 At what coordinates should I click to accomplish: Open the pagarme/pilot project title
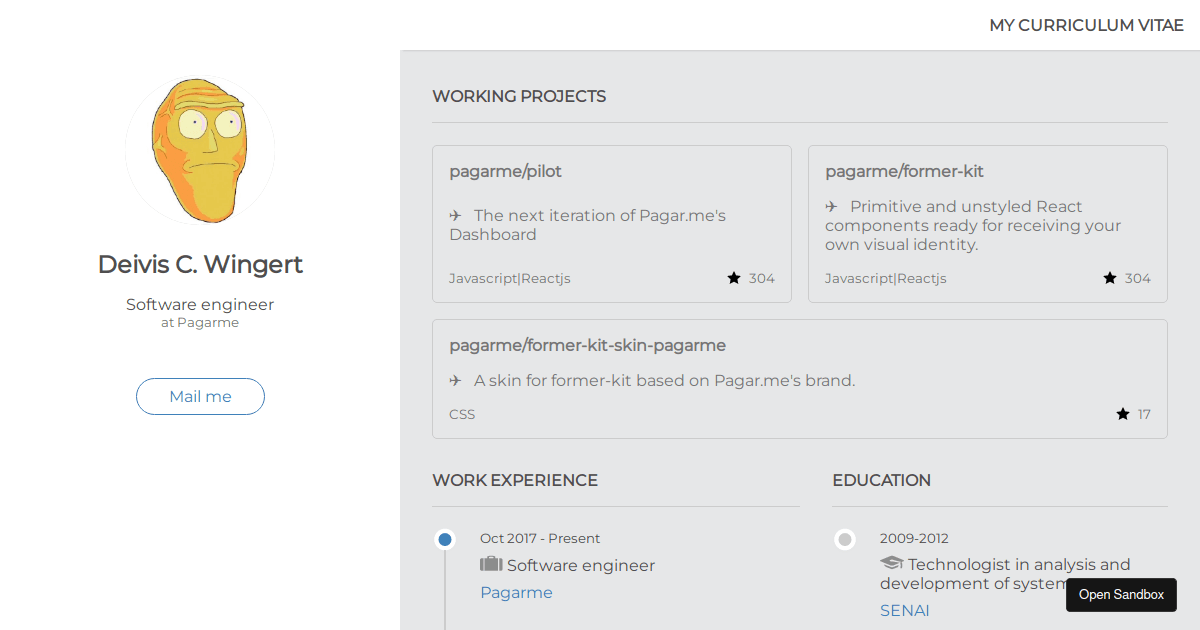tap(505, 172)
